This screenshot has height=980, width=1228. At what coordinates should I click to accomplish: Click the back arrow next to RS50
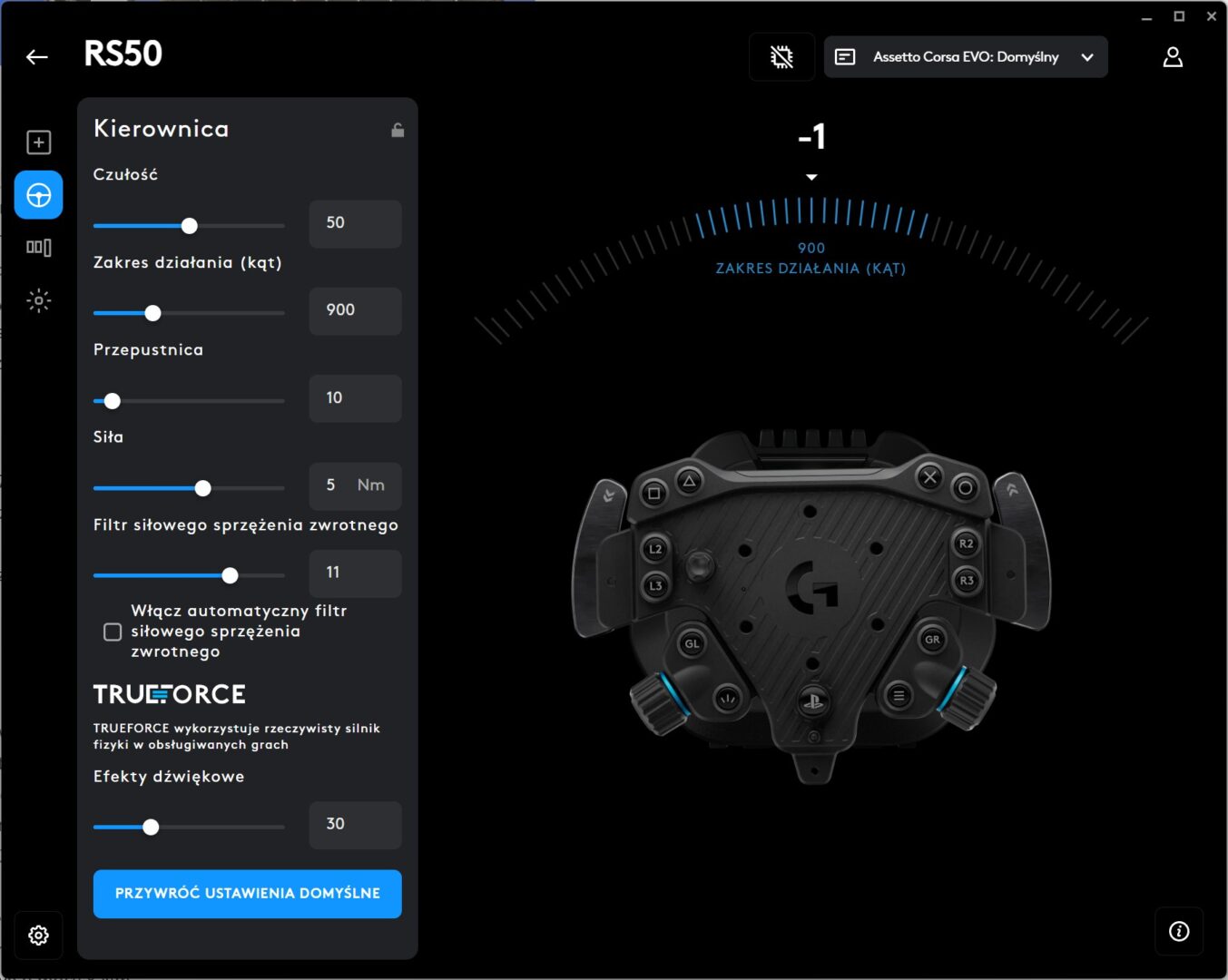pyautogui.click(x=37, y=57)
